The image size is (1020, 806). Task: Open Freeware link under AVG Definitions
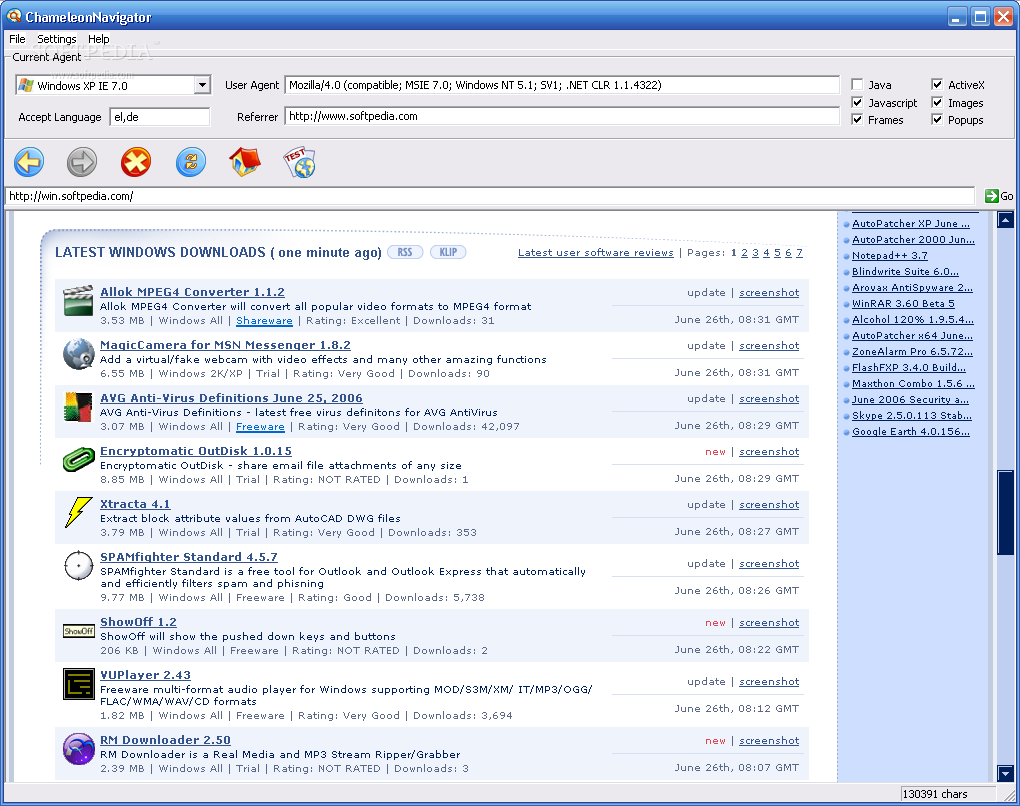click(260, 427)
